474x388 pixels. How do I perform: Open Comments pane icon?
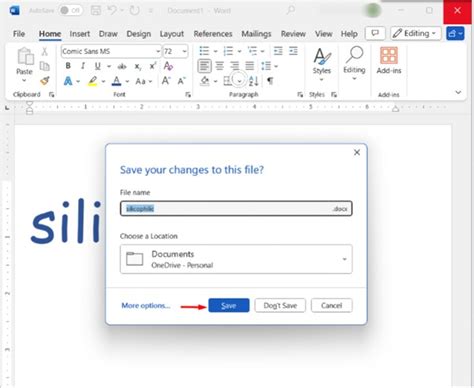point(375,33)
